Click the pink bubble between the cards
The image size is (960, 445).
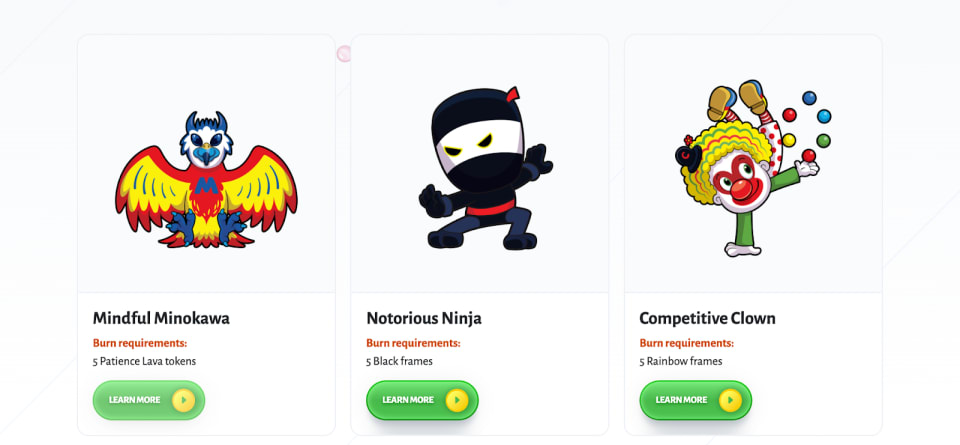click(x=343, y=54)
